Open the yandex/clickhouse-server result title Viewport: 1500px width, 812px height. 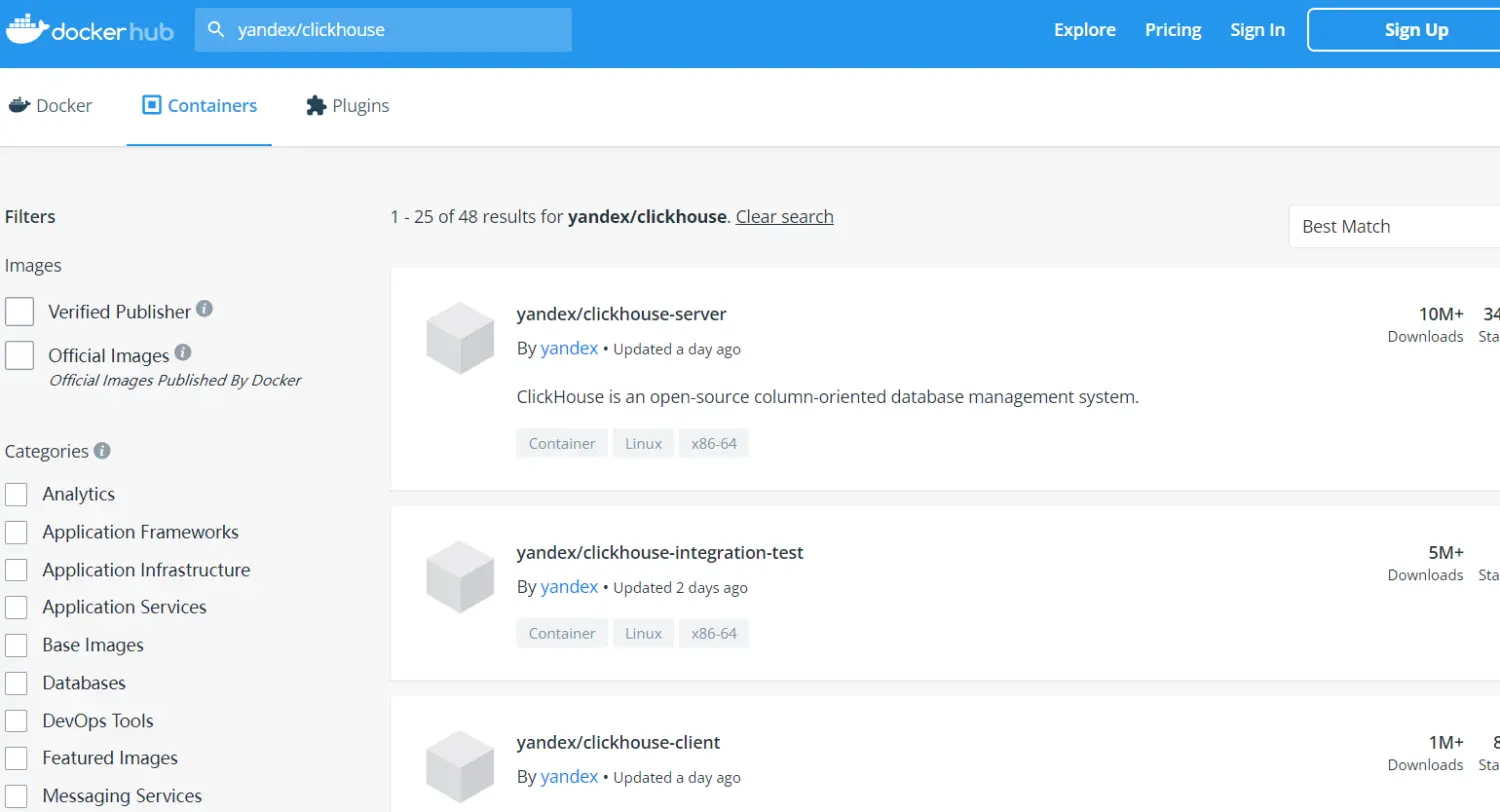(621, 314)
